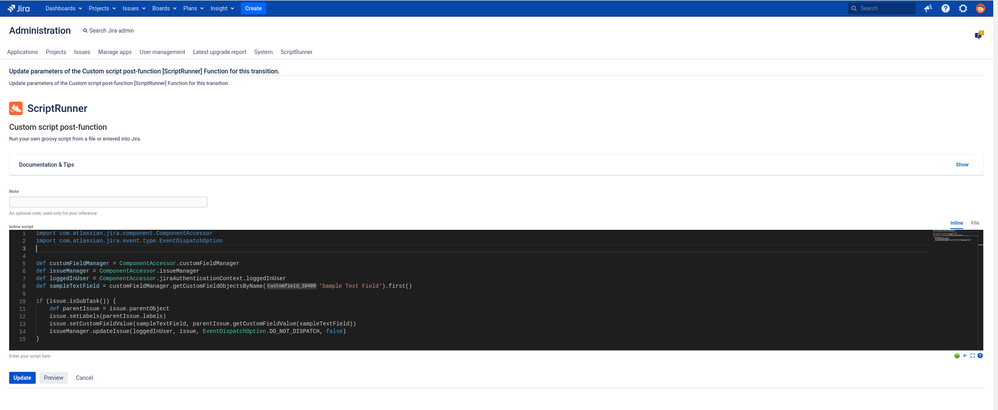
Task: Click the Create button
Action: (253, 8)
